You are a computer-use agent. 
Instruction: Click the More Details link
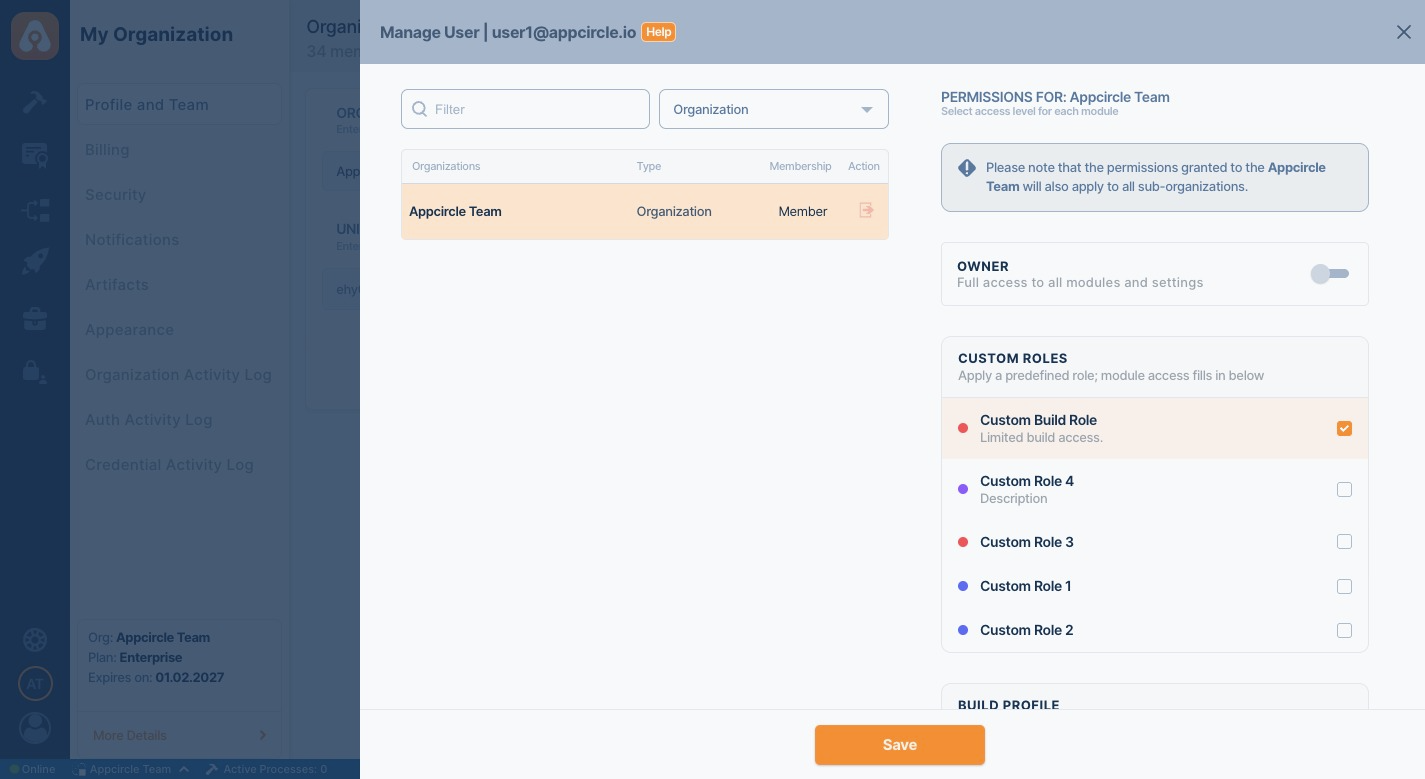click(130, 735)
